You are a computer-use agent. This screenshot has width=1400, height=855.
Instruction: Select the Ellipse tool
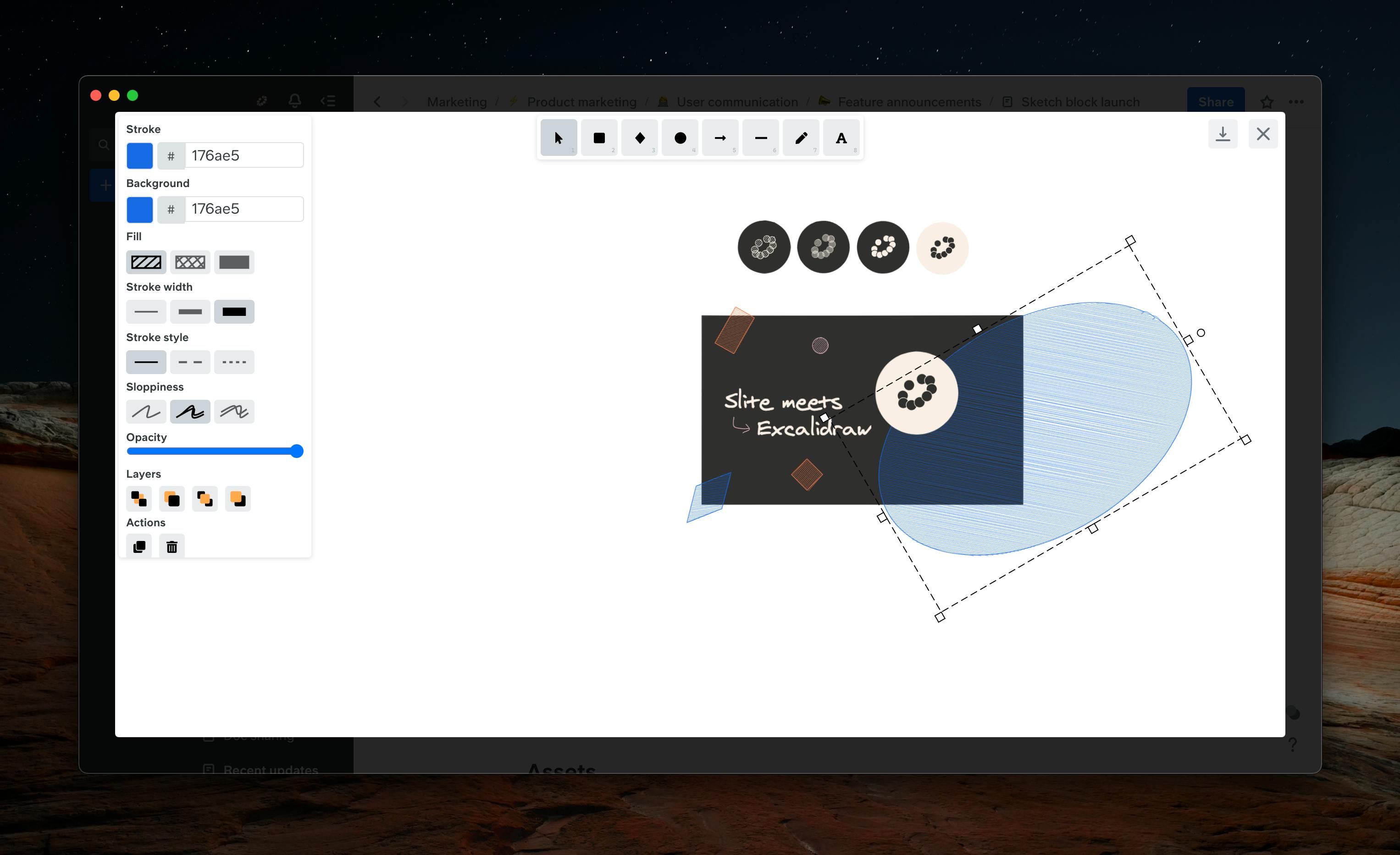coord(680,138)
